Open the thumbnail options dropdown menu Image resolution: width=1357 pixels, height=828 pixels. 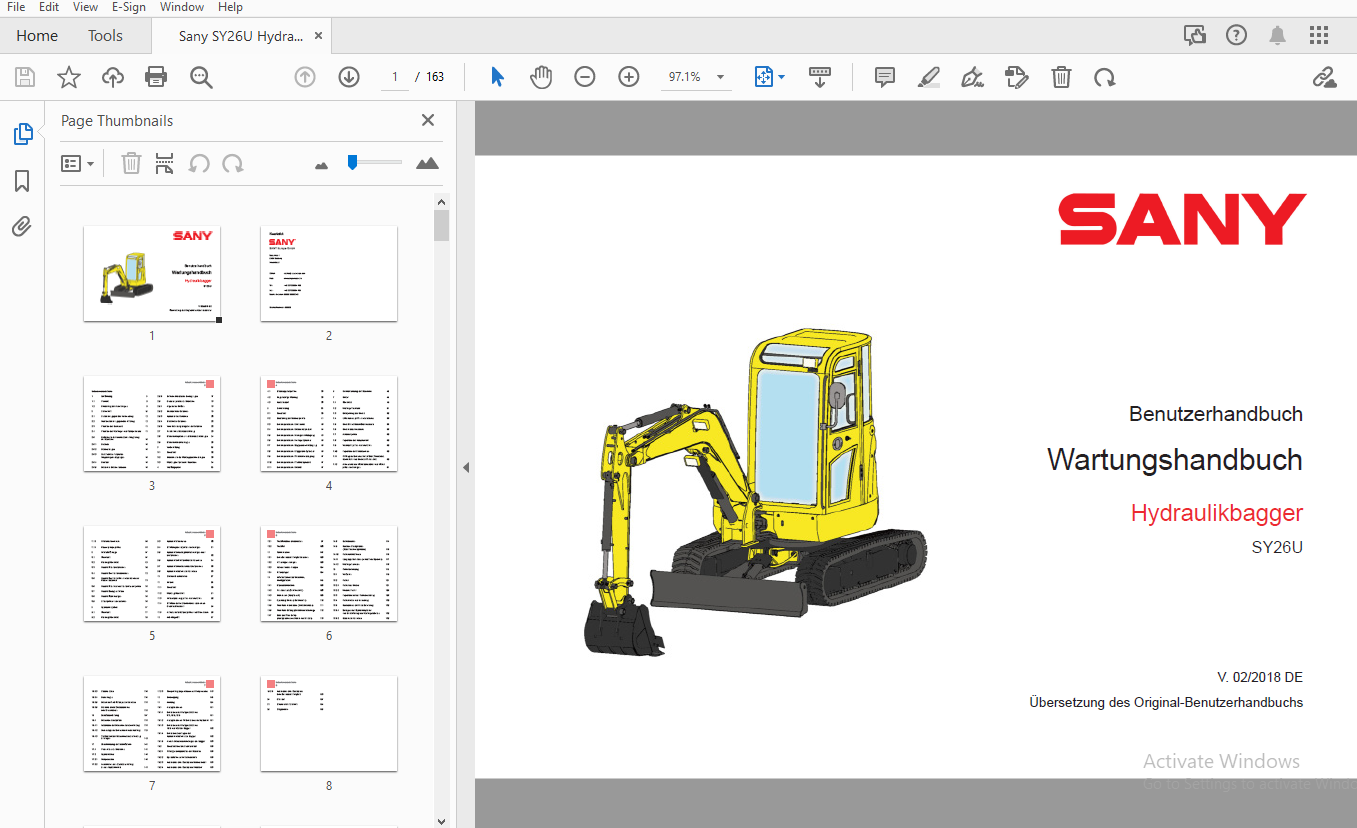(77, 163)
